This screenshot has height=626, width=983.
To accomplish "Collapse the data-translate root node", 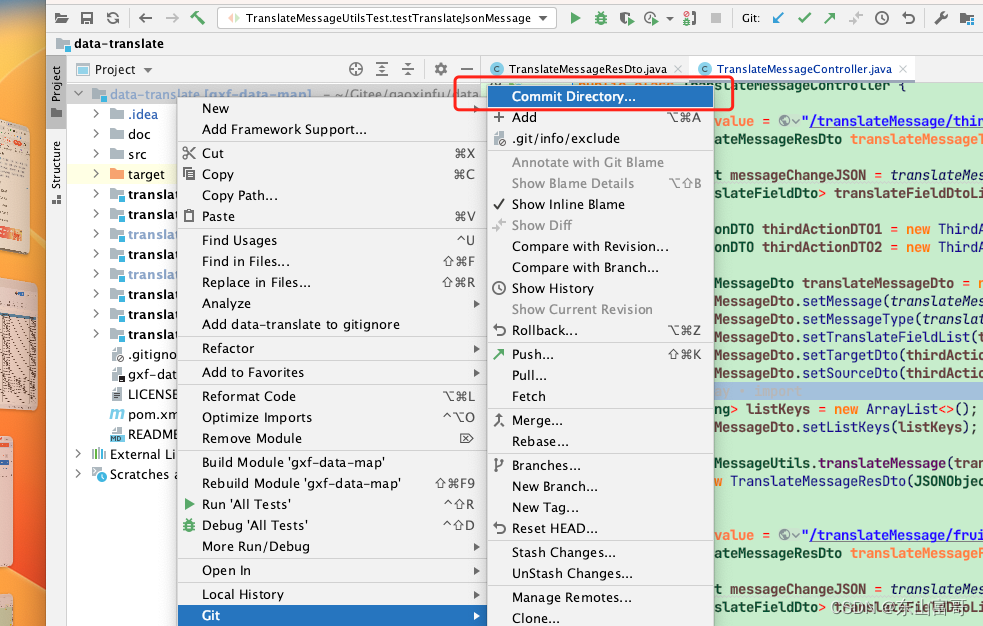I will [x=78, y=94].
